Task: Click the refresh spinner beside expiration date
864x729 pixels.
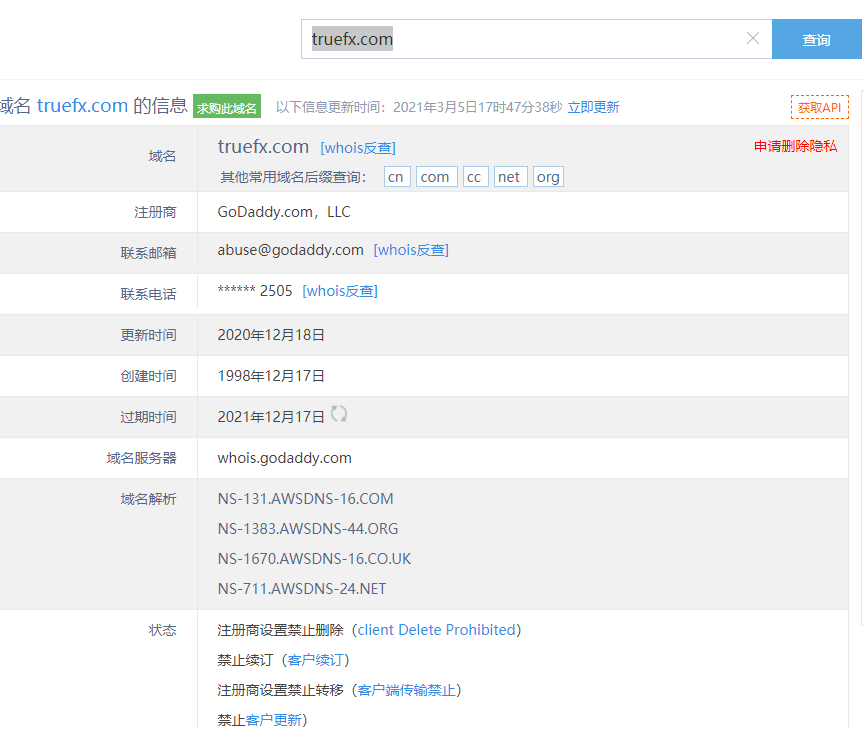Action: tap(339, 414)
